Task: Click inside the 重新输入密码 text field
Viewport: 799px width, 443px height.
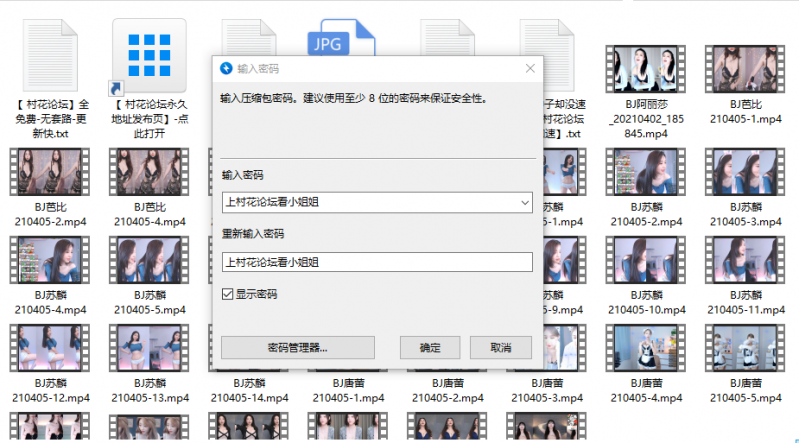Action: pos(377,262)
